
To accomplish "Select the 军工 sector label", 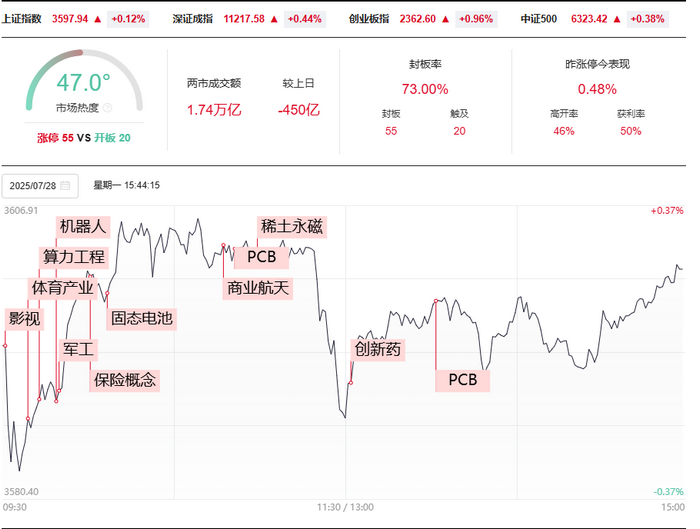I will tap(78, 349).
